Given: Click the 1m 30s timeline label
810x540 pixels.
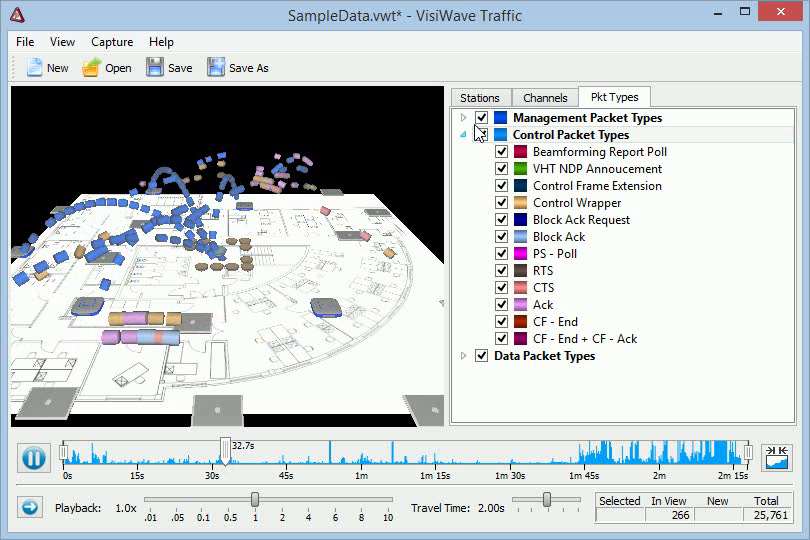Looking at the screenshot, I should (x=510, y=475).
